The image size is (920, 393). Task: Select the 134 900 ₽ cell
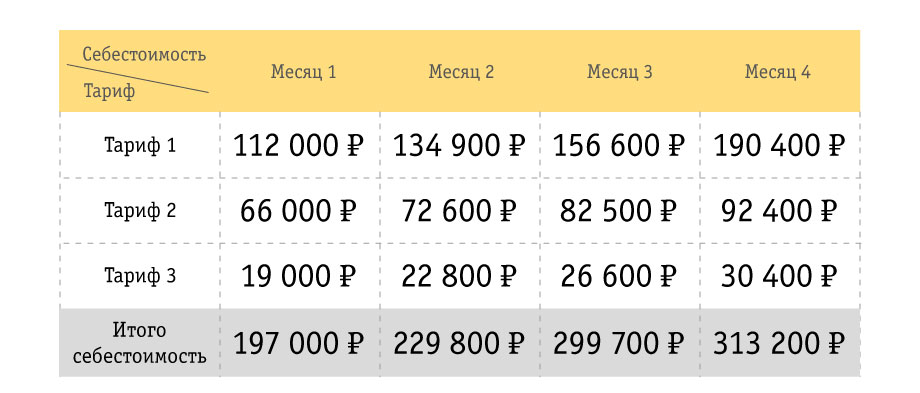tap(459, 145)
